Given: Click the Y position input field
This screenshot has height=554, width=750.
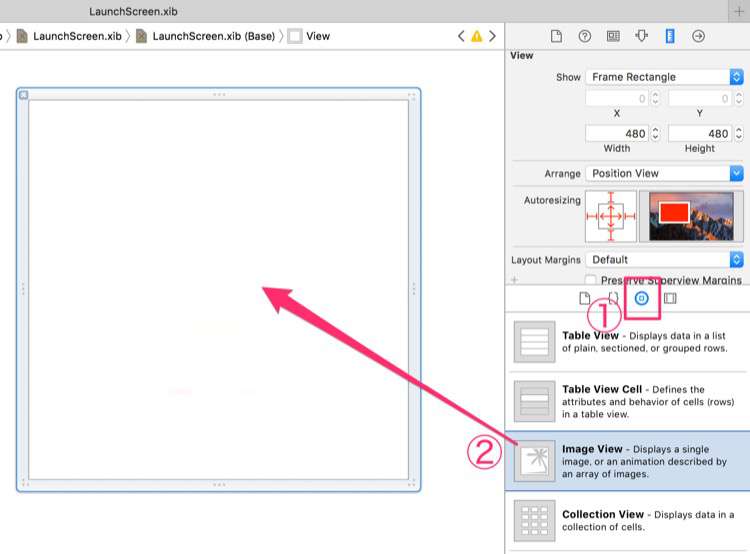Looking at the screenshot, I should click(x=700, y=99).
